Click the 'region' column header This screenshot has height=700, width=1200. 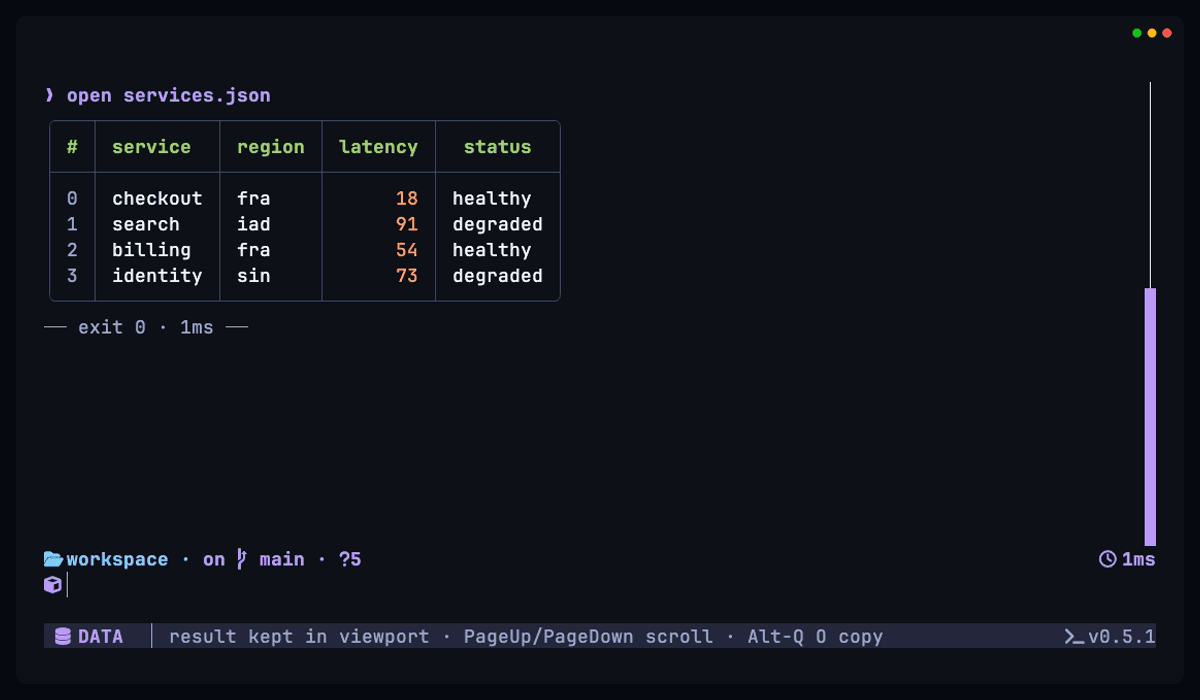point(271,147)
